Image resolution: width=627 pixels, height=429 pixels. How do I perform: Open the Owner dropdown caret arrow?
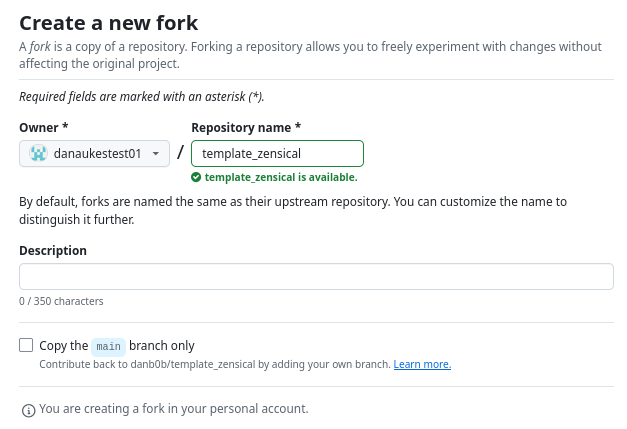click(x=156, y=154)
